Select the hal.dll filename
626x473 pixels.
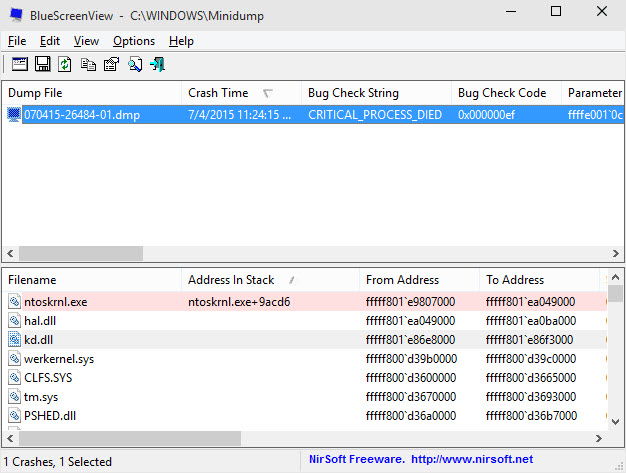40,321
